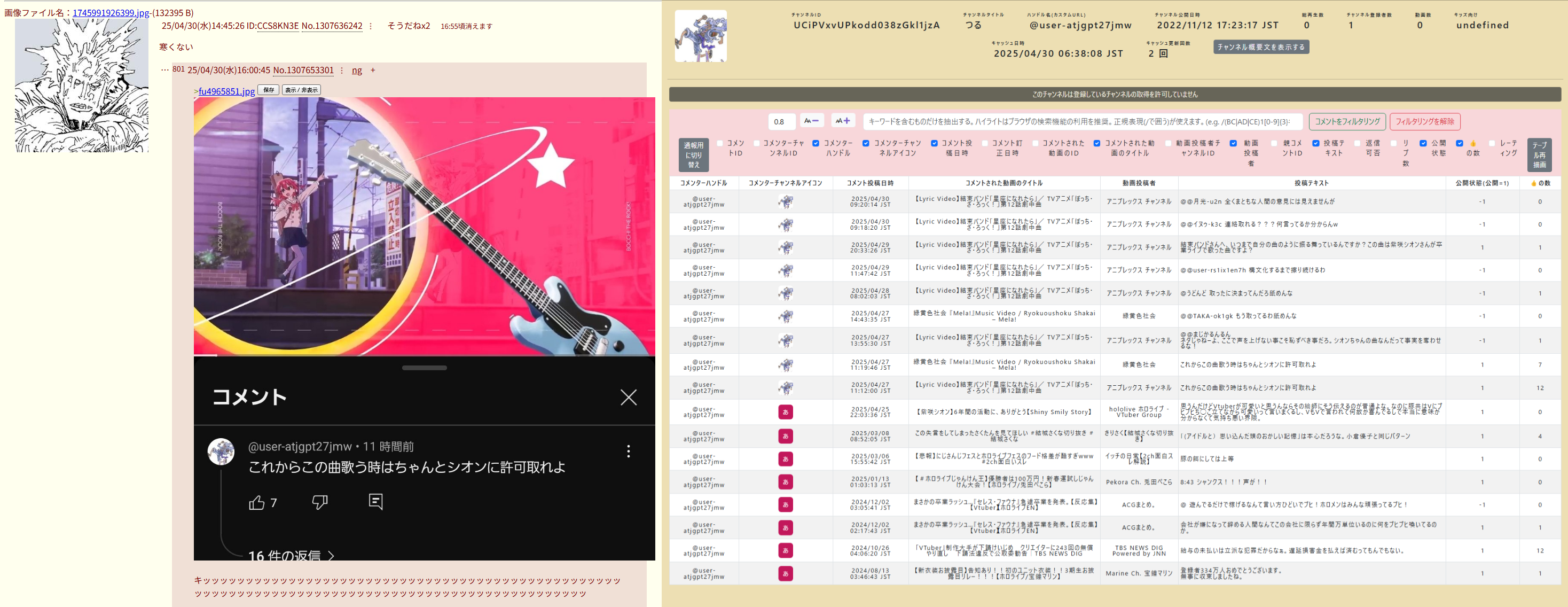Click the increase font size A+ button
This screenshot has height=607, width=1568.
[x=843, y=121]
